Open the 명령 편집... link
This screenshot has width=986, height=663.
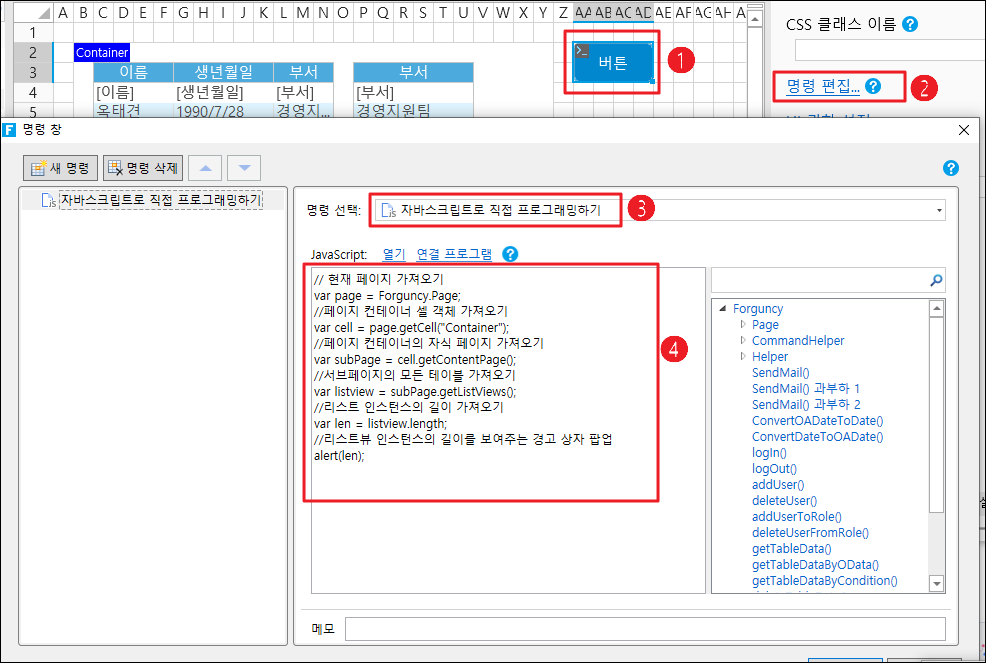click(x=817, y=86)
